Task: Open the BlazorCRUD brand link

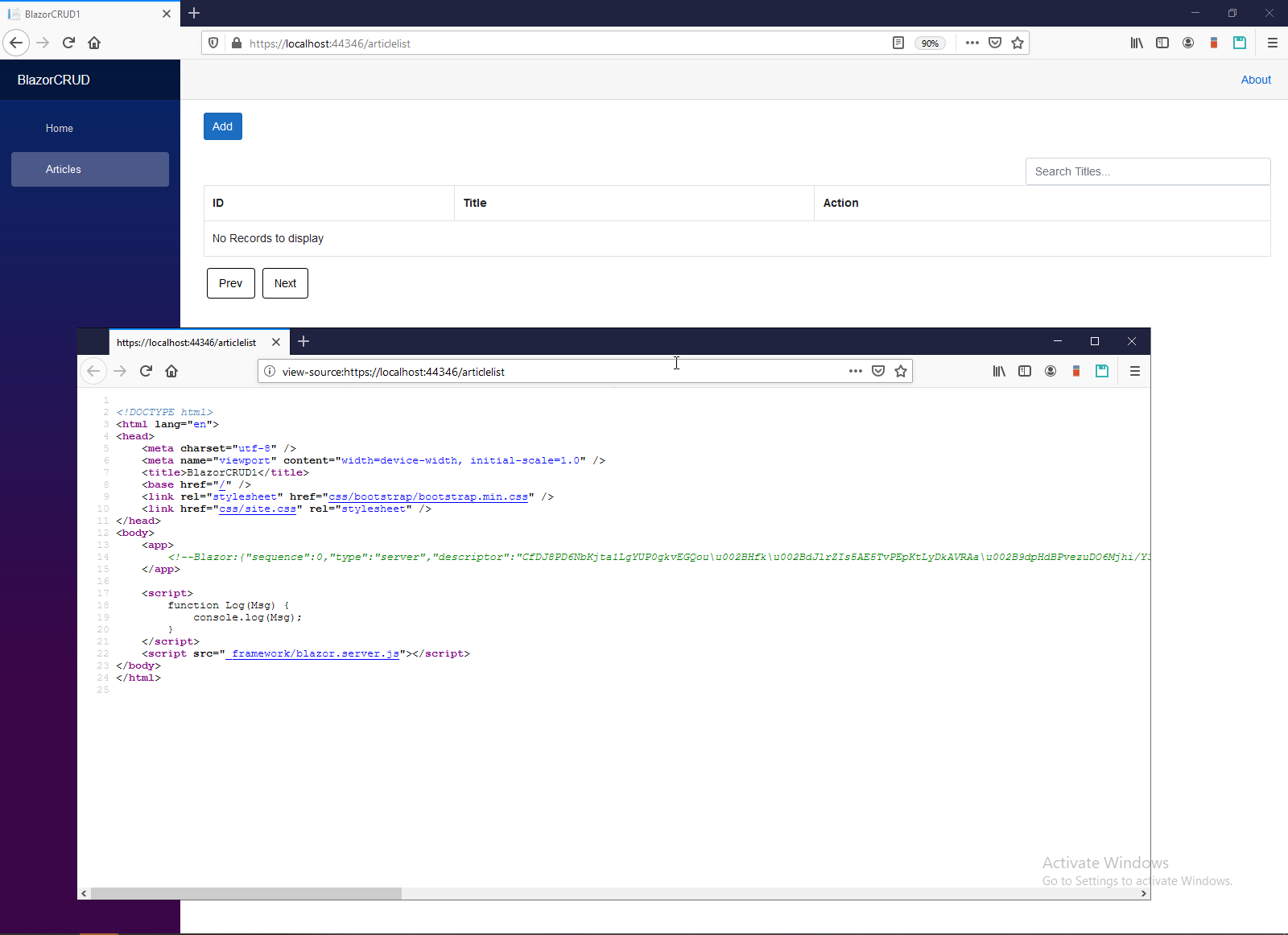Action: tap(54, 80)
